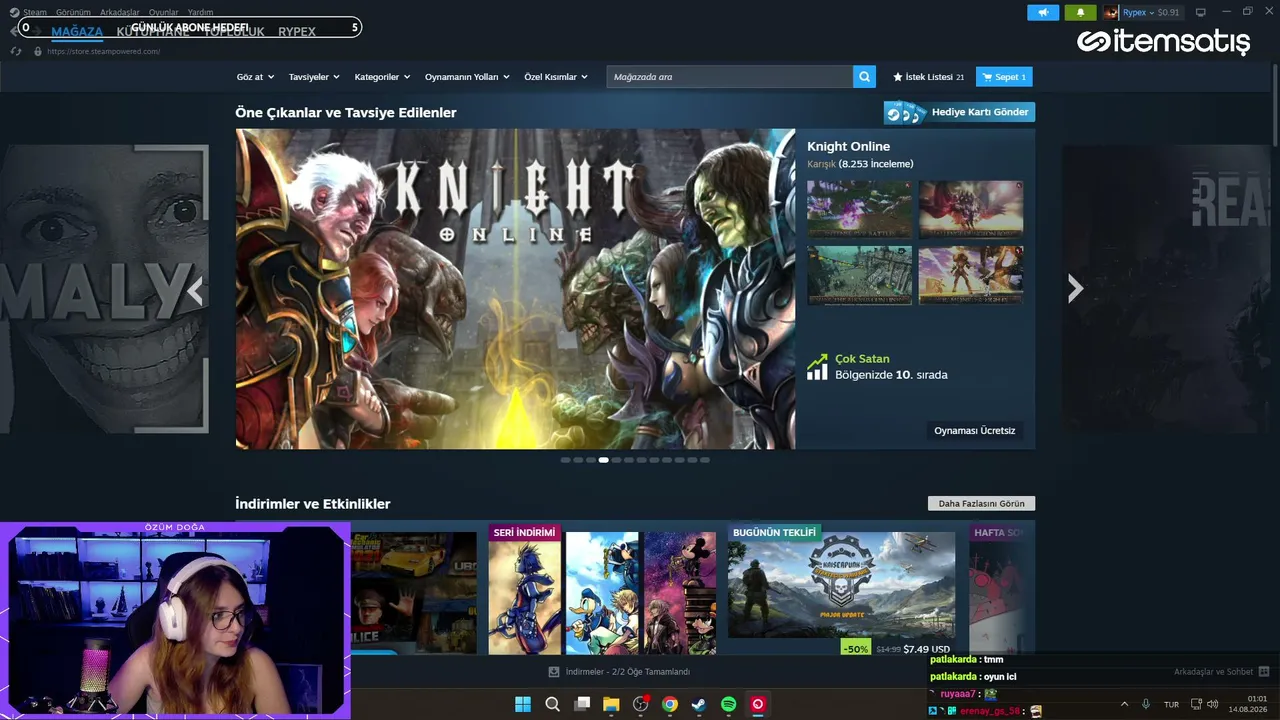Open the Friends and Chat grid icon
Viewport: 1280px width, 720px height.
coord(1264,672)
